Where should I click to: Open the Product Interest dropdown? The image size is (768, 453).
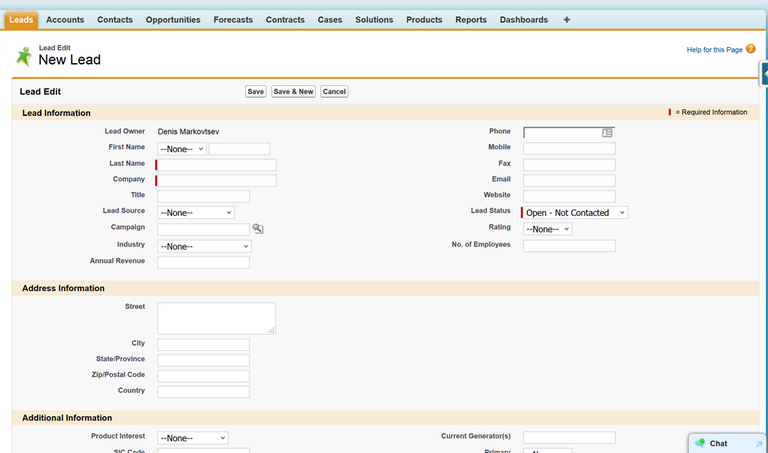point(192,438)
